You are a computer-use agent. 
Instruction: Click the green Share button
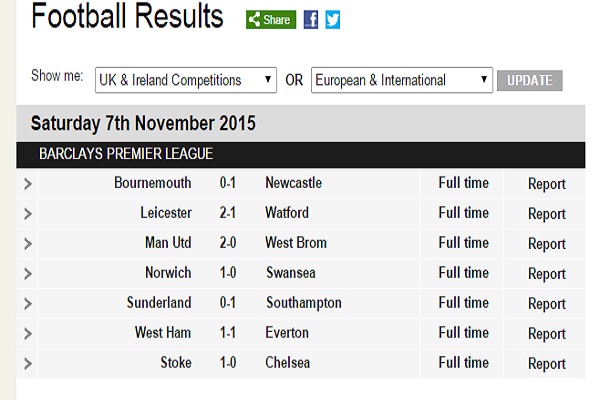(x=271, y=20)
